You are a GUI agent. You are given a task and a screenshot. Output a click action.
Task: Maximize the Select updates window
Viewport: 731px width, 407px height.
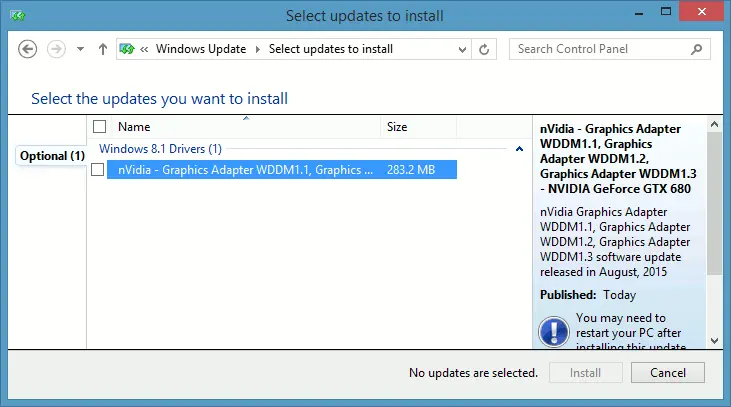tap(666, 12)
